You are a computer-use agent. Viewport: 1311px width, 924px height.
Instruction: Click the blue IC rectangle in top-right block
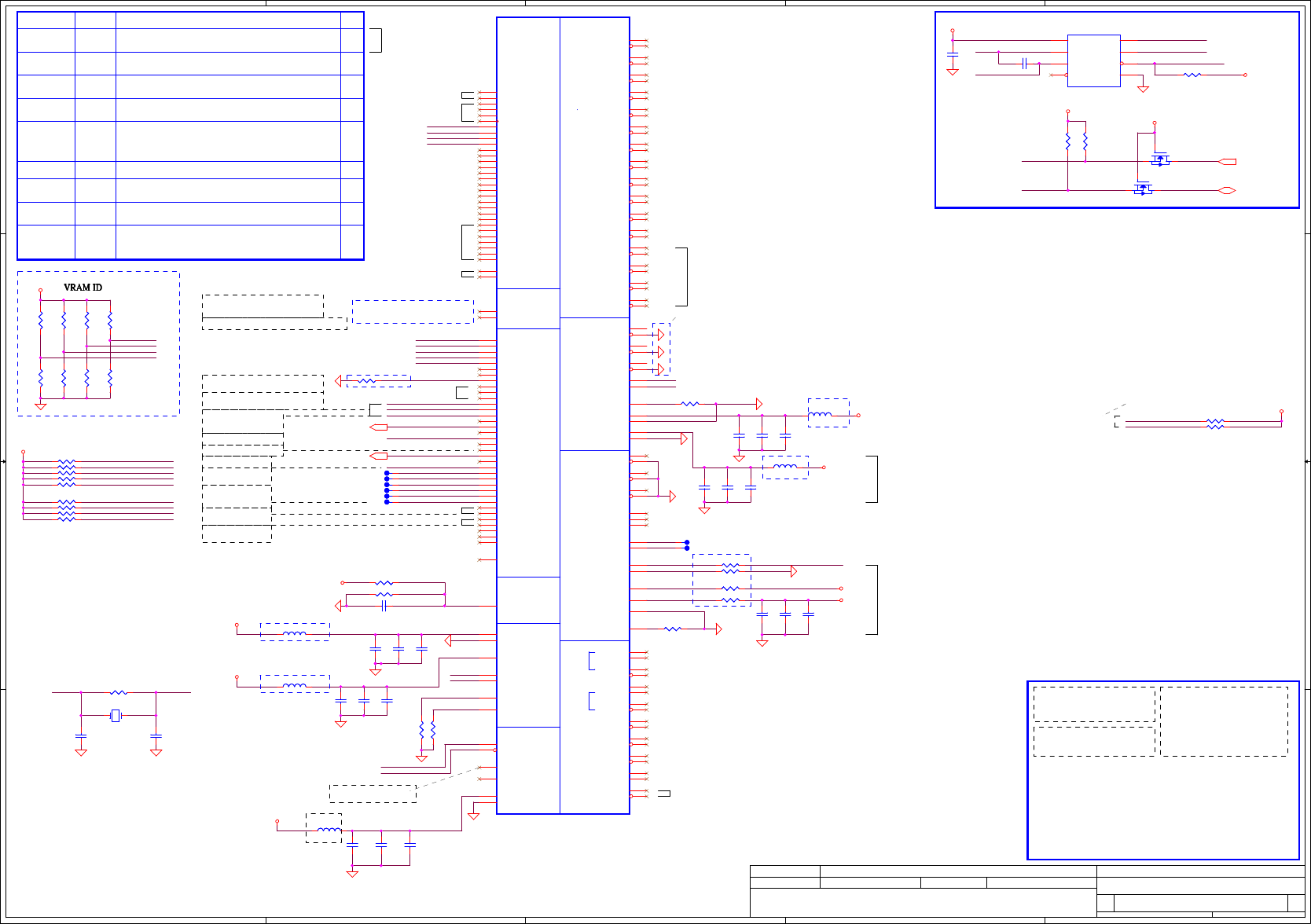click(x=1093, y=60)
